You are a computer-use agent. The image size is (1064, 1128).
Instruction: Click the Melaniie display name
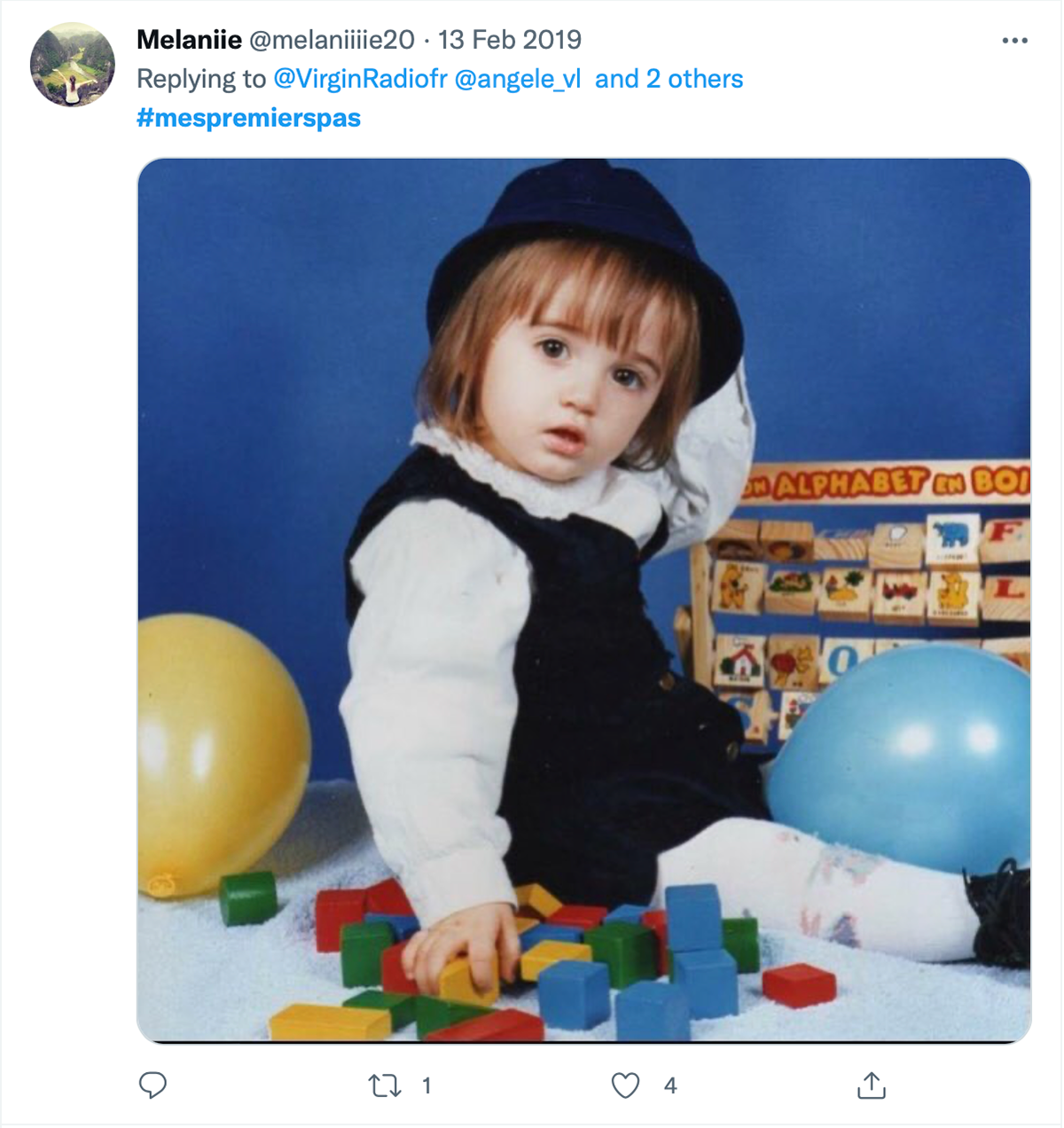189,40
